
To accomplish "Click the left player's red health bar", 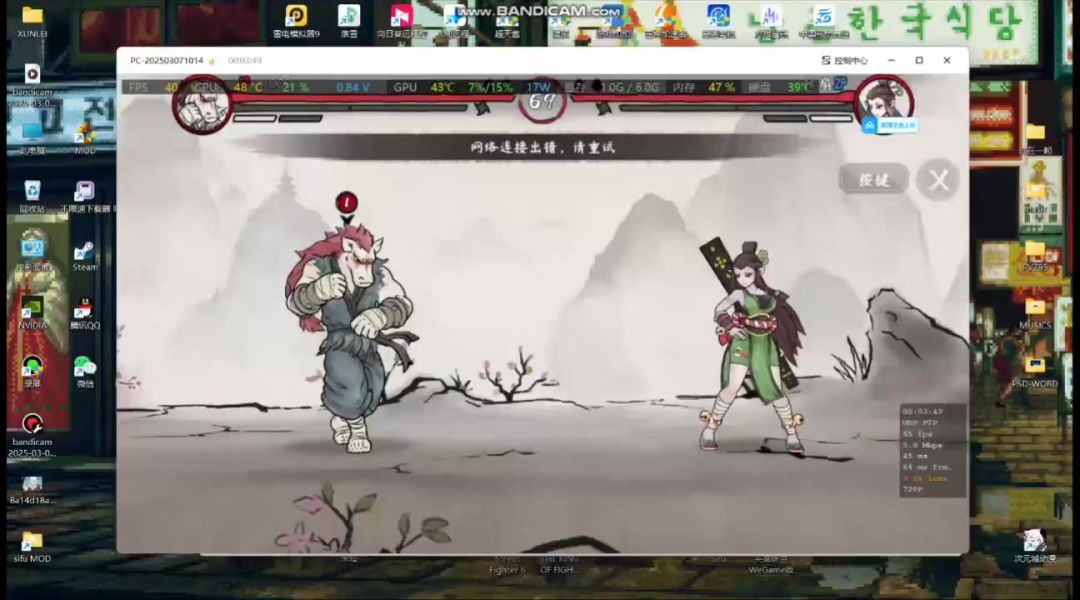I will [370, 98].
